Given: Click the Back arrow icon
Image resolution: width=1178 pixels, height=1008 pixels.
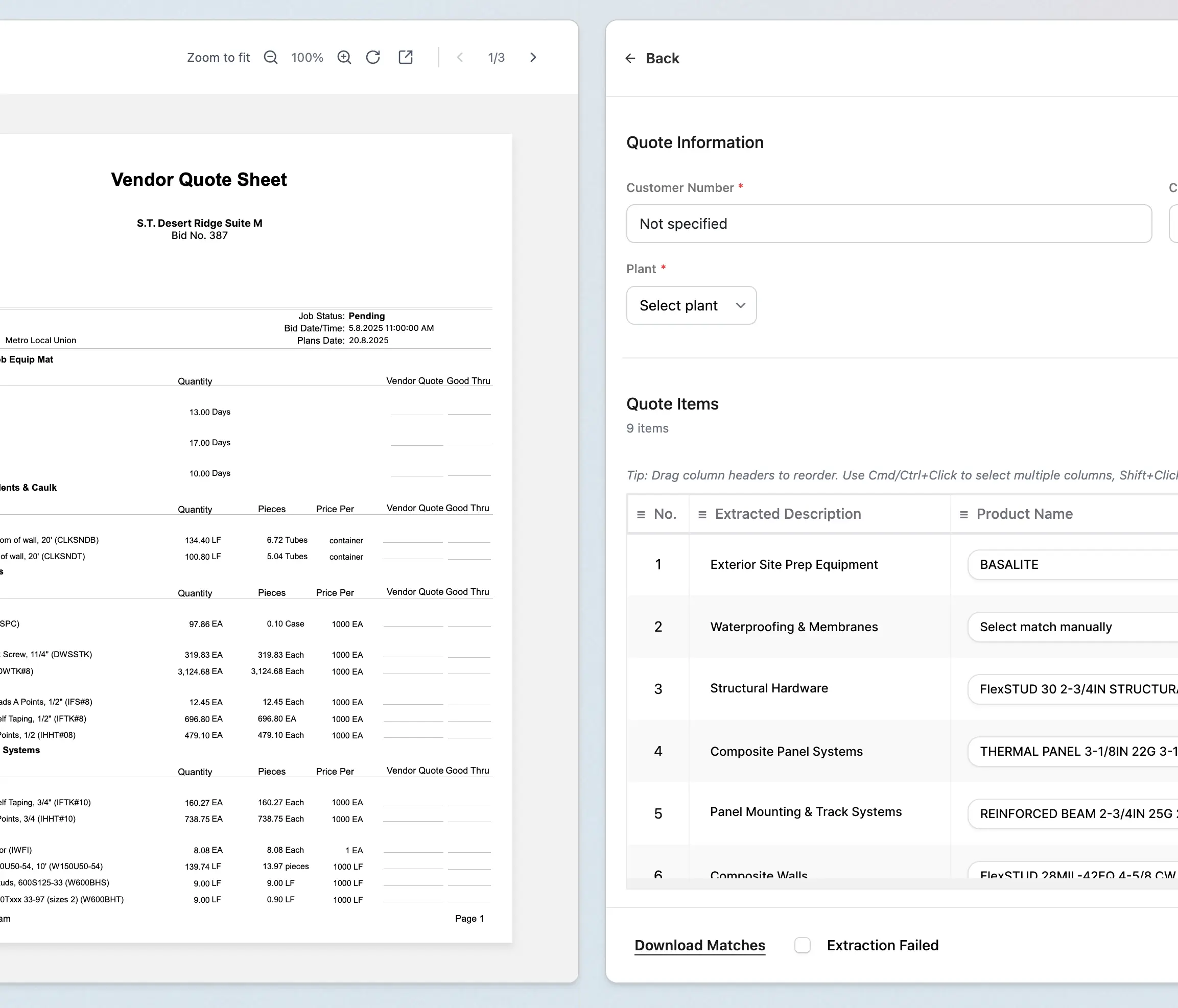Looking at the screenshot, I should coord(630,59).
